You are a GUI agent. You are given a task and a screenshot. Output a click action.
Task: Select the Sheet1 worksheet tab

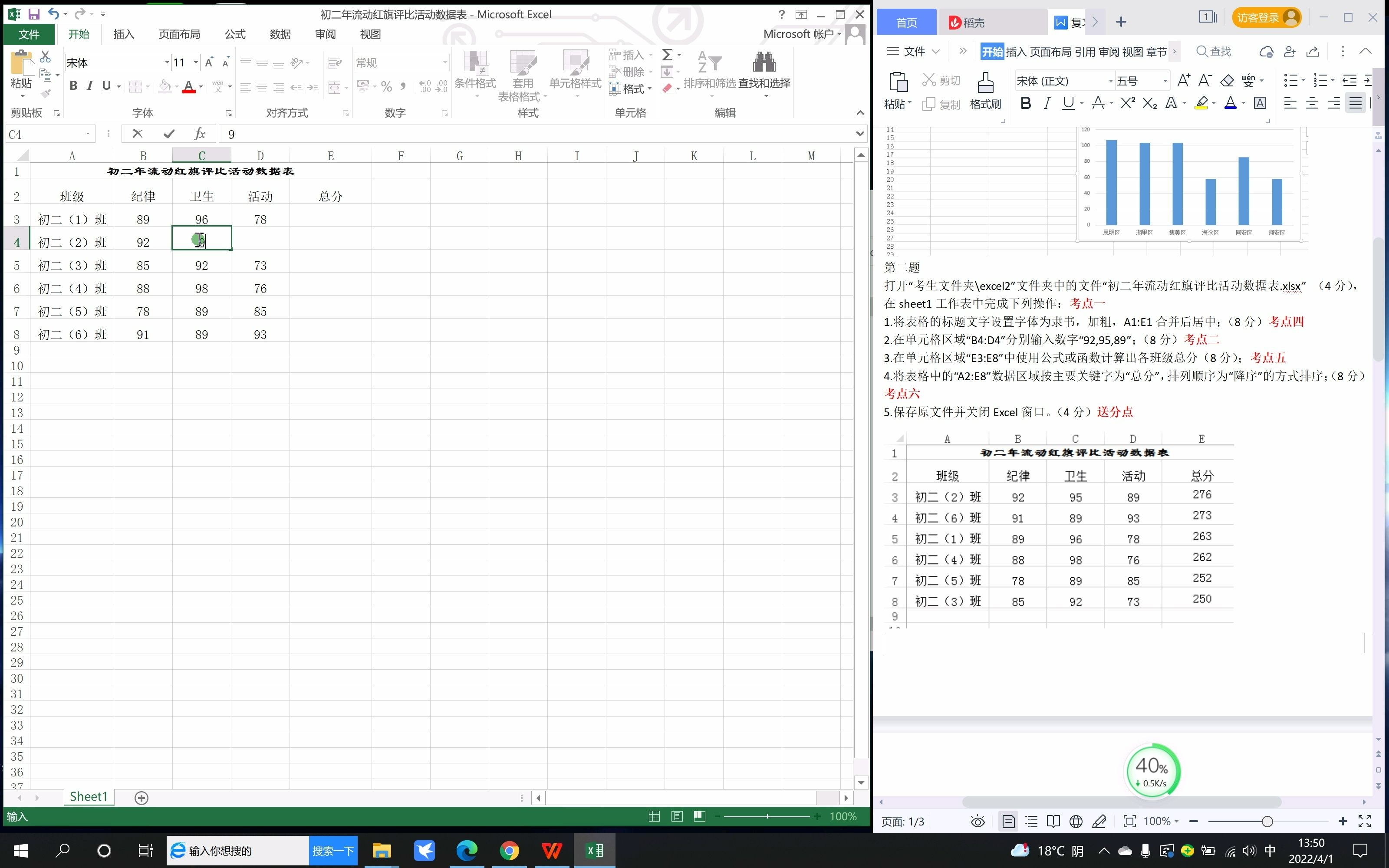pyautogui.click(x=89, y=797)
